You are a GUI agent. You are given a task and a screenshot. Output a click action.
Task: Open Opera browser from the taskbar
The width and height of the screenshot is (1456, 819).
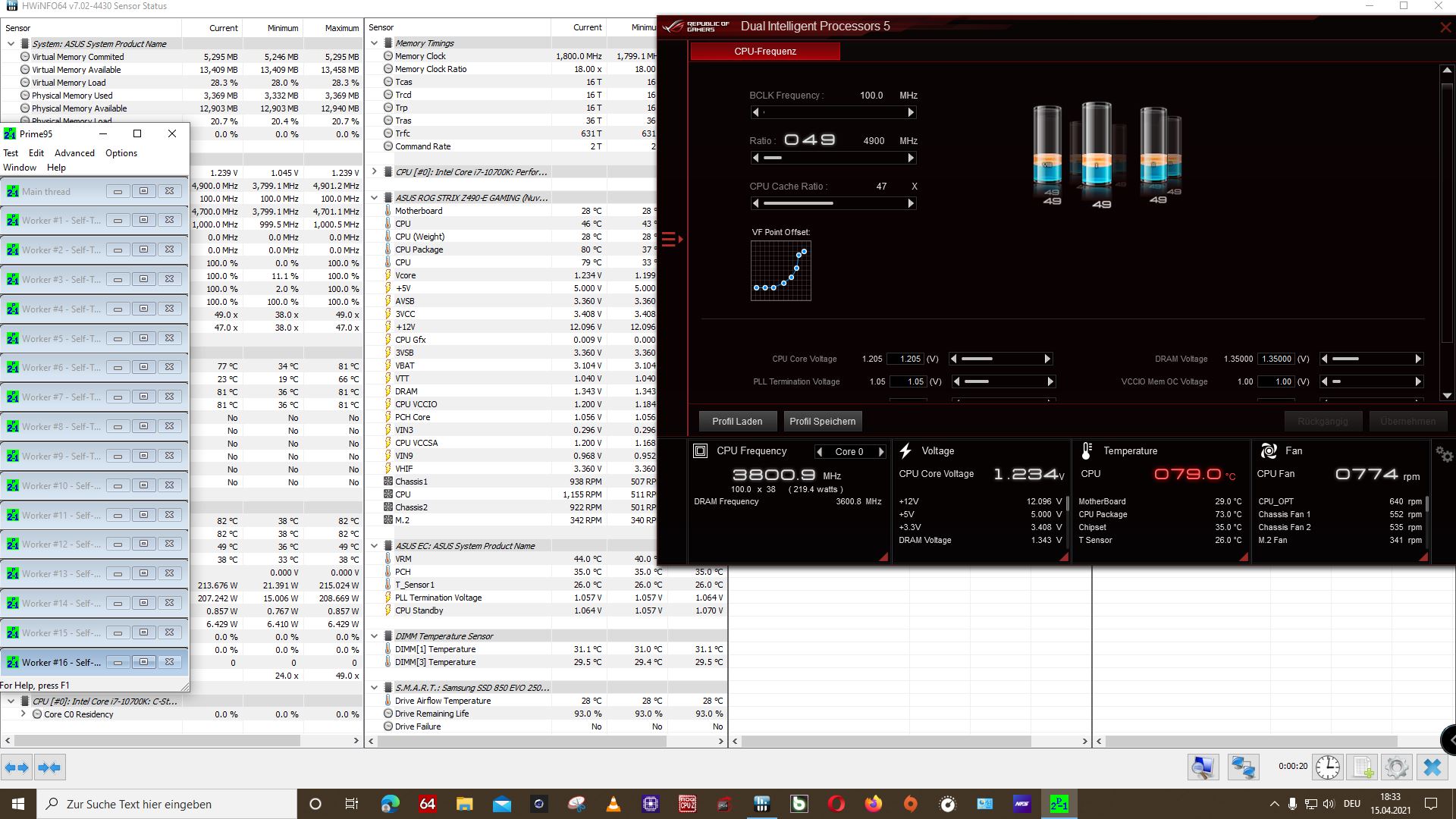point(836,804)
